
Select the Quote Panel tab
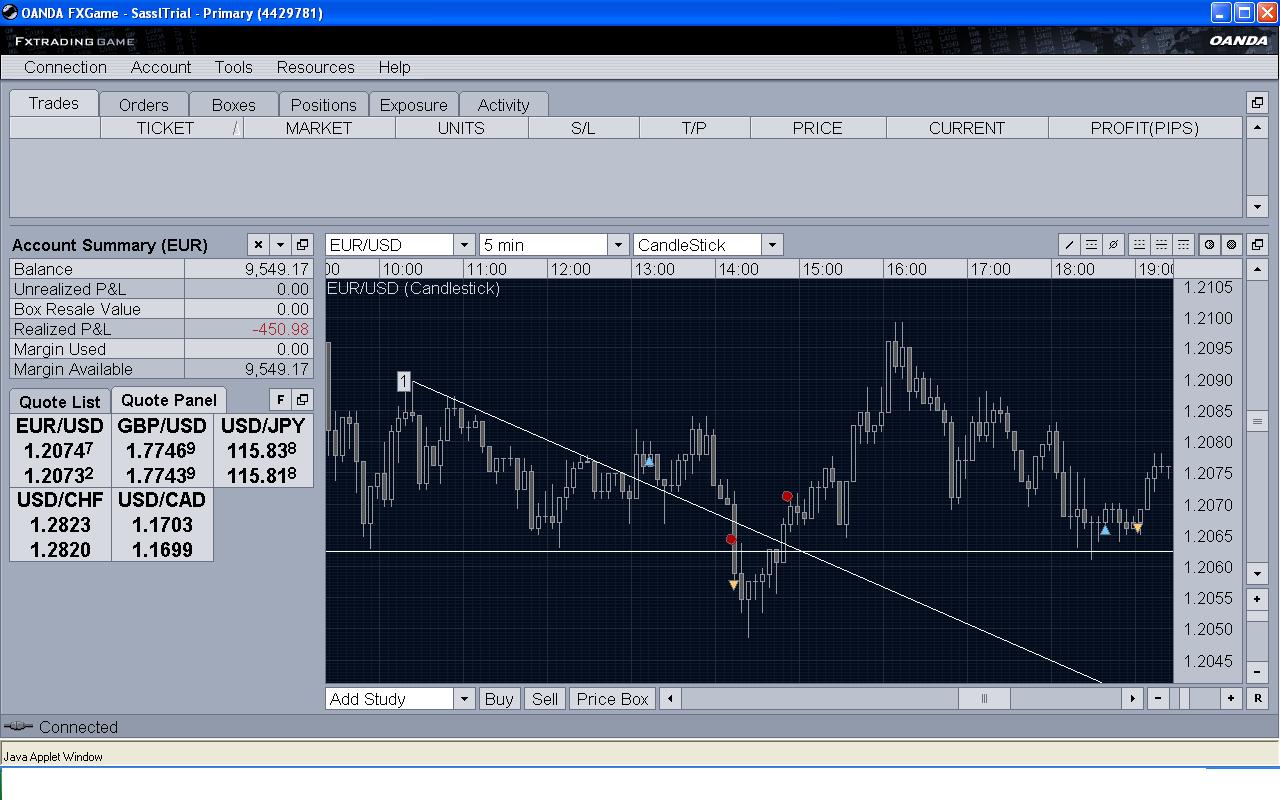pyautogui.click(x=169, y=399)
